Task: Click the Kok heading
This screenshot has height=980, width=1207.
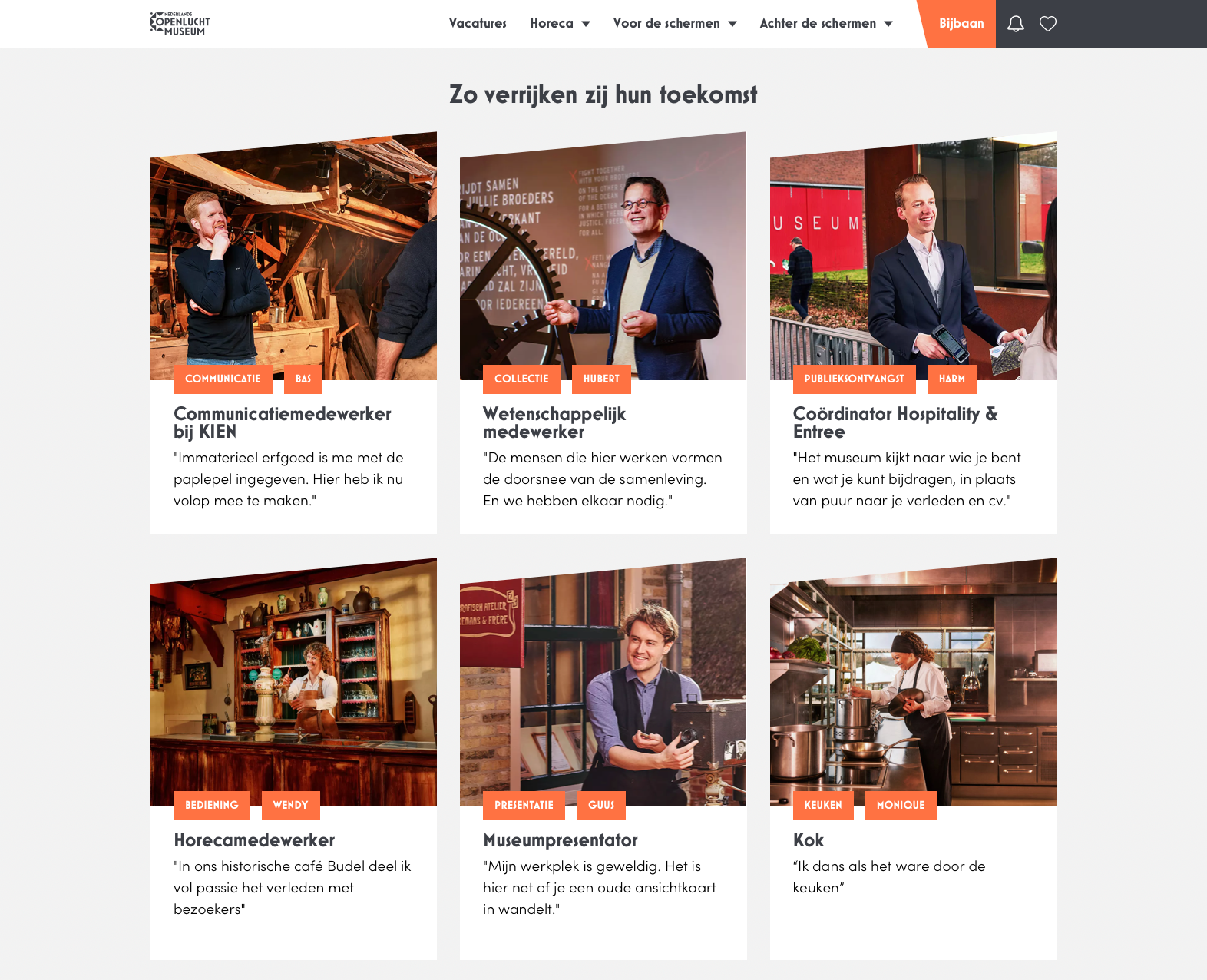Action: pos(809,840)
